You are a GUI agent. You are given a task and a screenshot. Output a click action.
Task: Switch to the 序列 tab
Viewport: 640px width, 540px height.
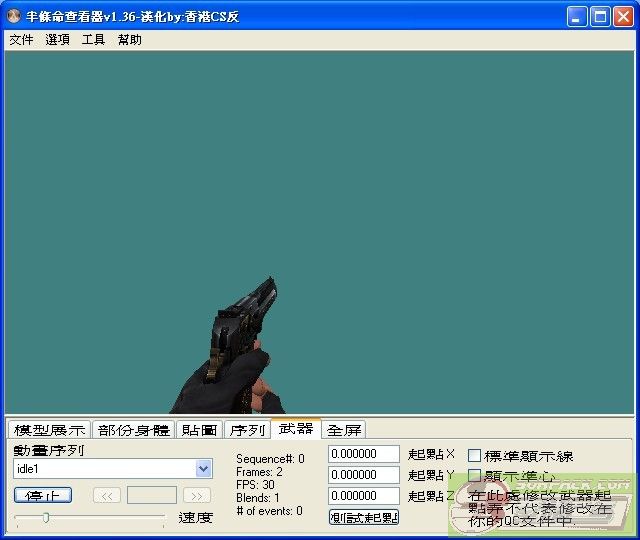point(247,430)
